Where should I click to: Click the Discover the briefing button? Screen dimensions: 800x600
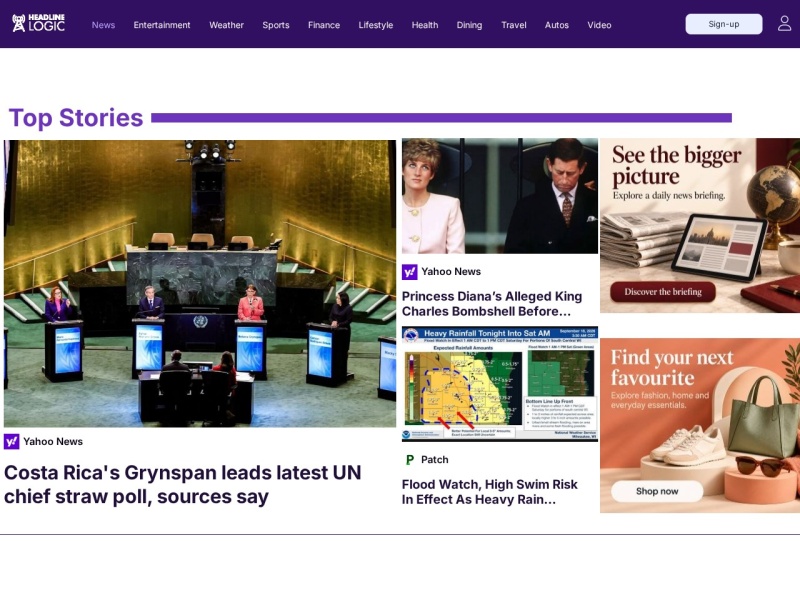(663, 292)
